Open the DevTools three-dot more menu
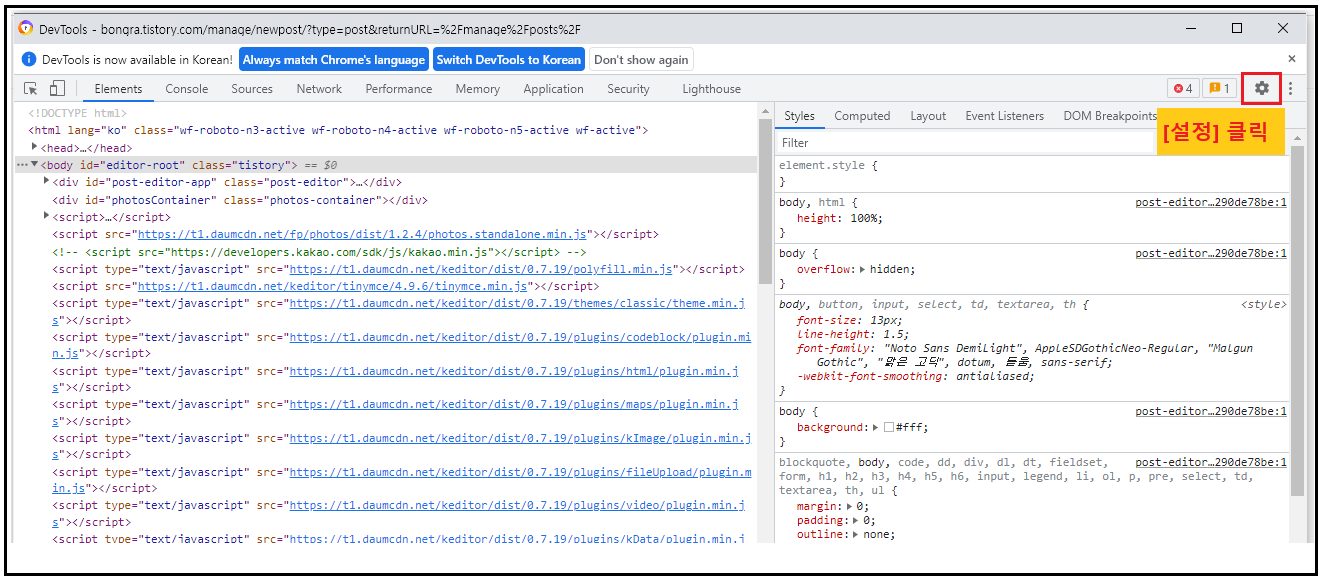 [x=1291, y=88]
